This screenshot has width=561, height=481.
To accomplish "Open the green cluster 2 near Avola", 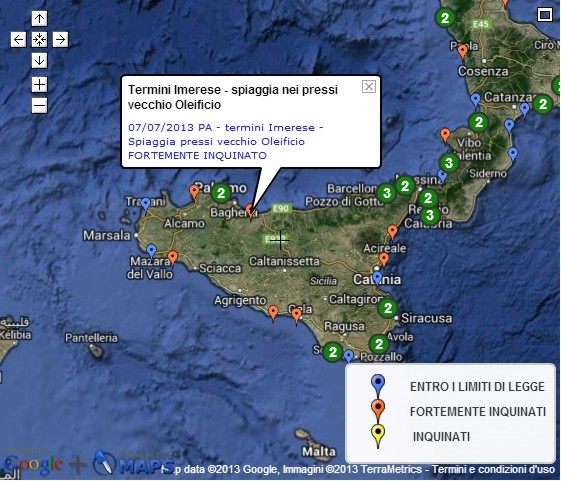I will point(379,344).
